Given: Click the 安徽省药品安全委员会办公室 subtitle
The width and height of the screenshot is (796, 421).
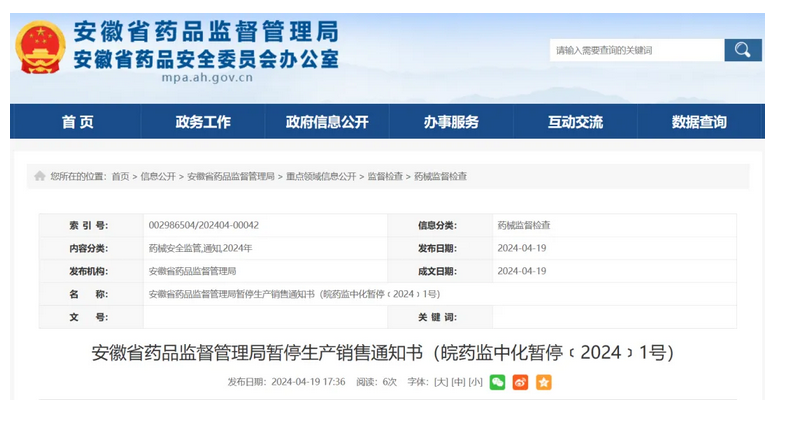Looking at the screenshot, I should pos(206,59).
